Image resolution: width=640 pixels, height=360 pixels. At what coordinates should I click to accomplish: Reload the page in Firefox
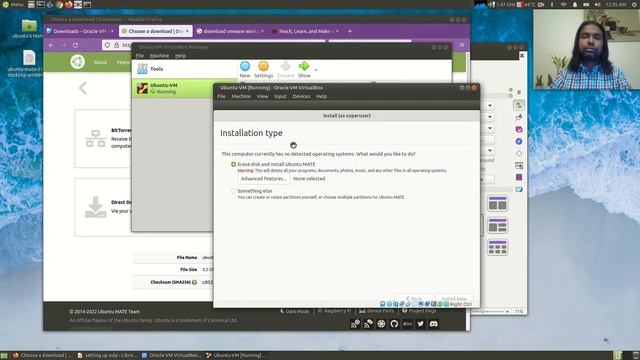76,45
